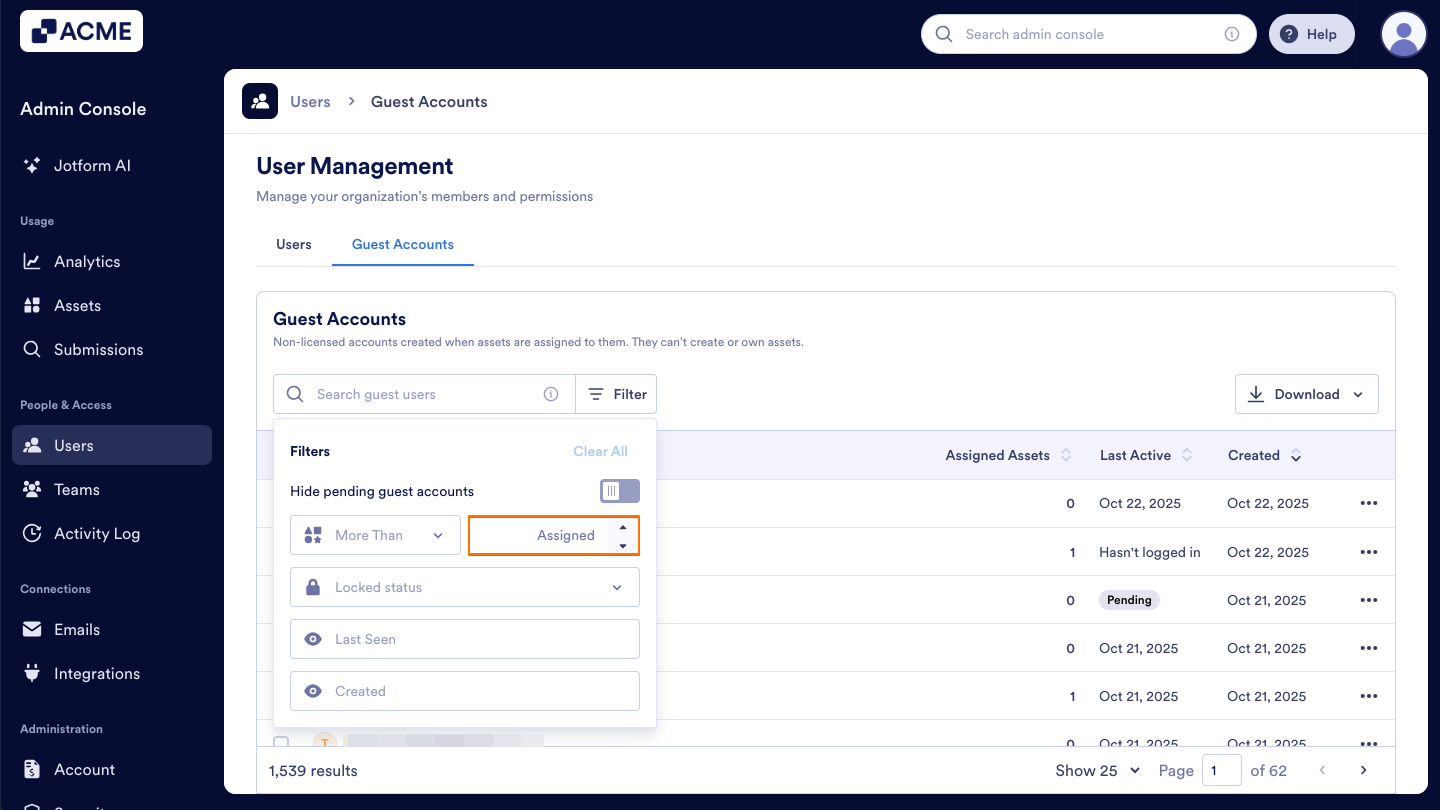Open the More Than condition dropdown
This screenshot has width=1440, height=810.
pyautogui.click(x=375, y=535)
